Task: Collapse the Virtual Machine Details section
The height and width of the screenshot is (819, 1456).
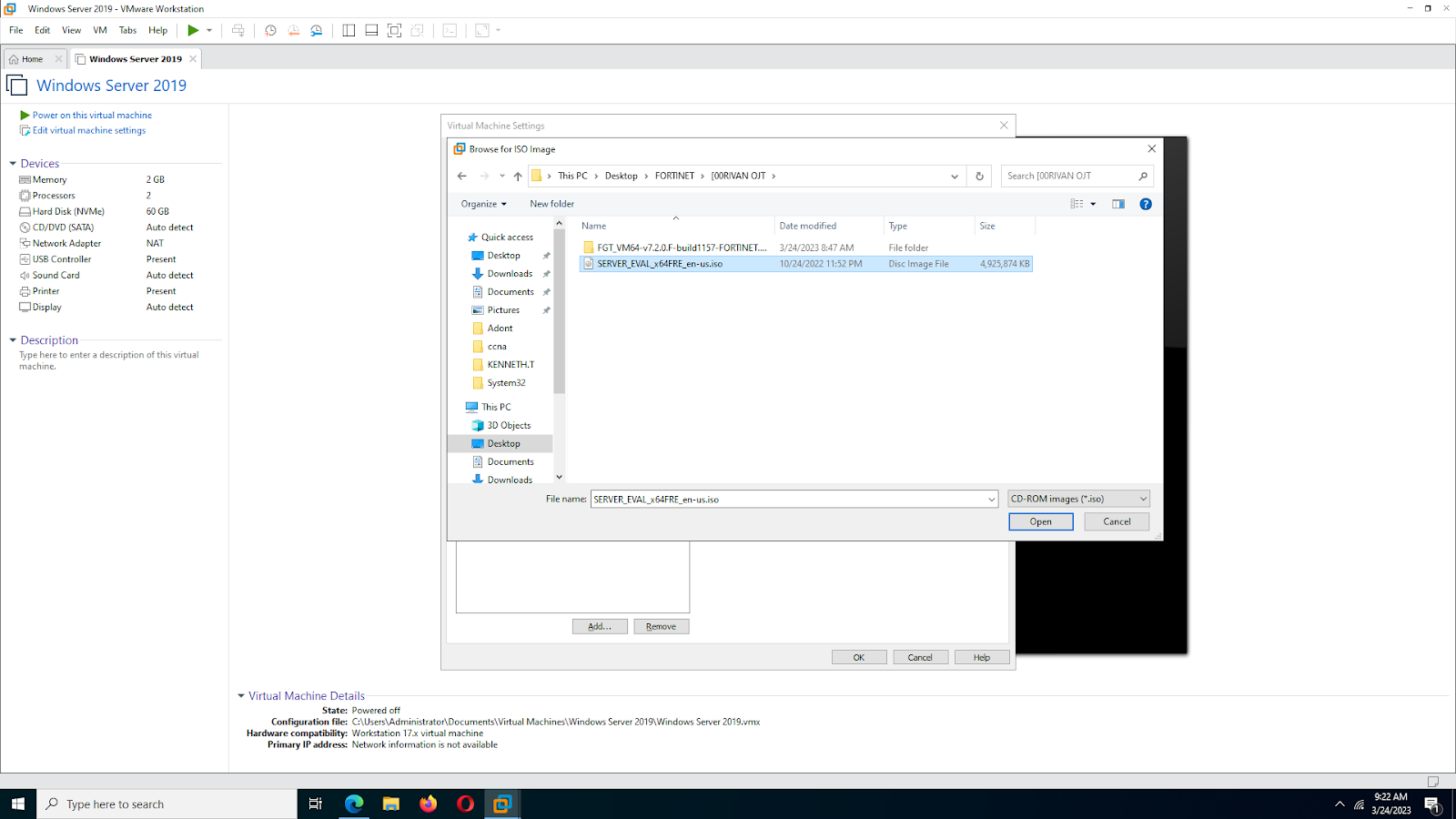Action: point(241,696)
